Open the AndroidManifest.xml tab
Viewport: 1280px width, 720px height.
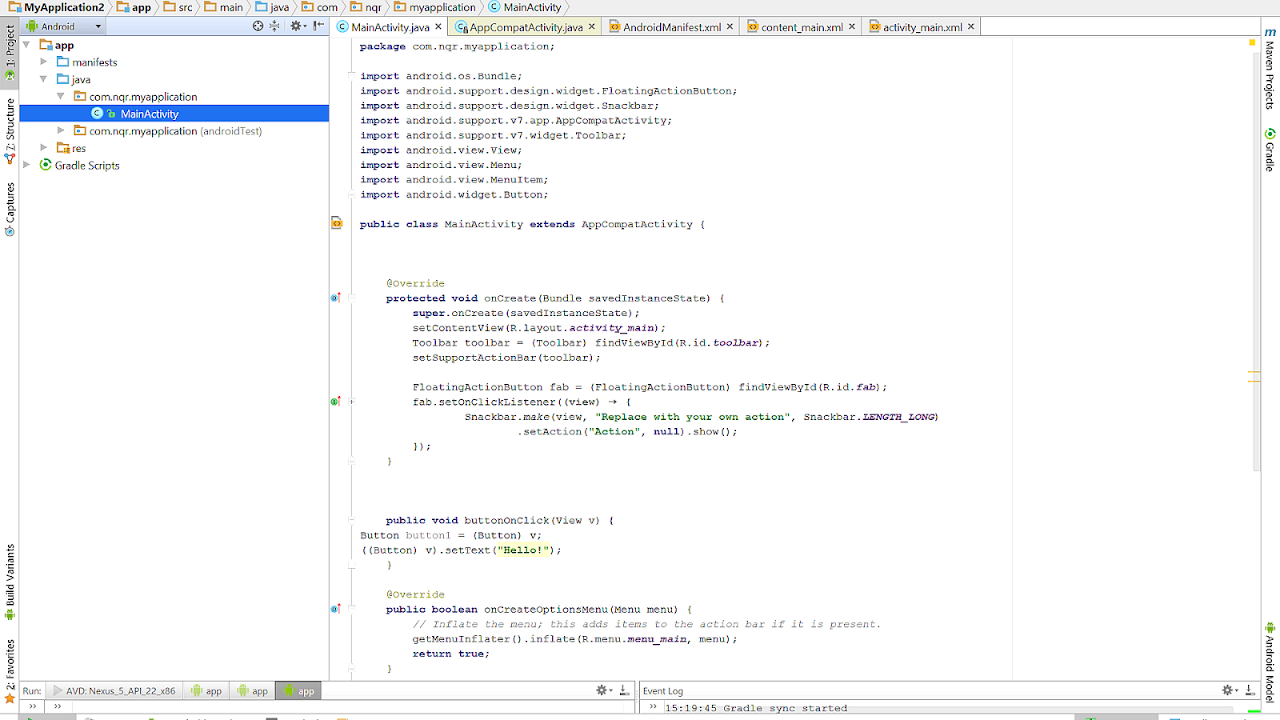672,27
